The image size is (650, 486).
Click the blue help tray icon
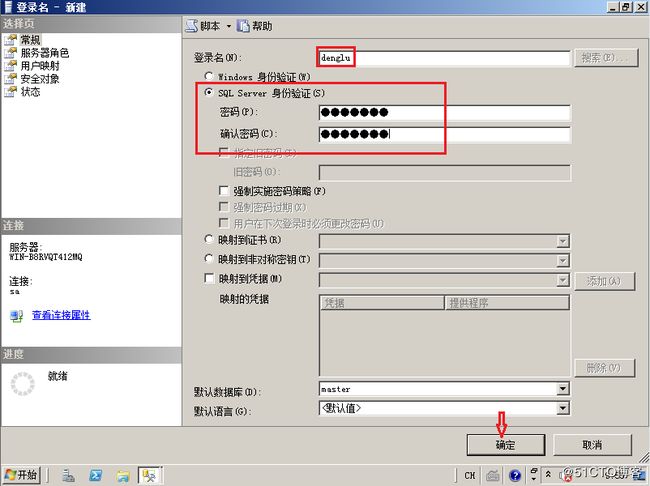coord(514,475)
